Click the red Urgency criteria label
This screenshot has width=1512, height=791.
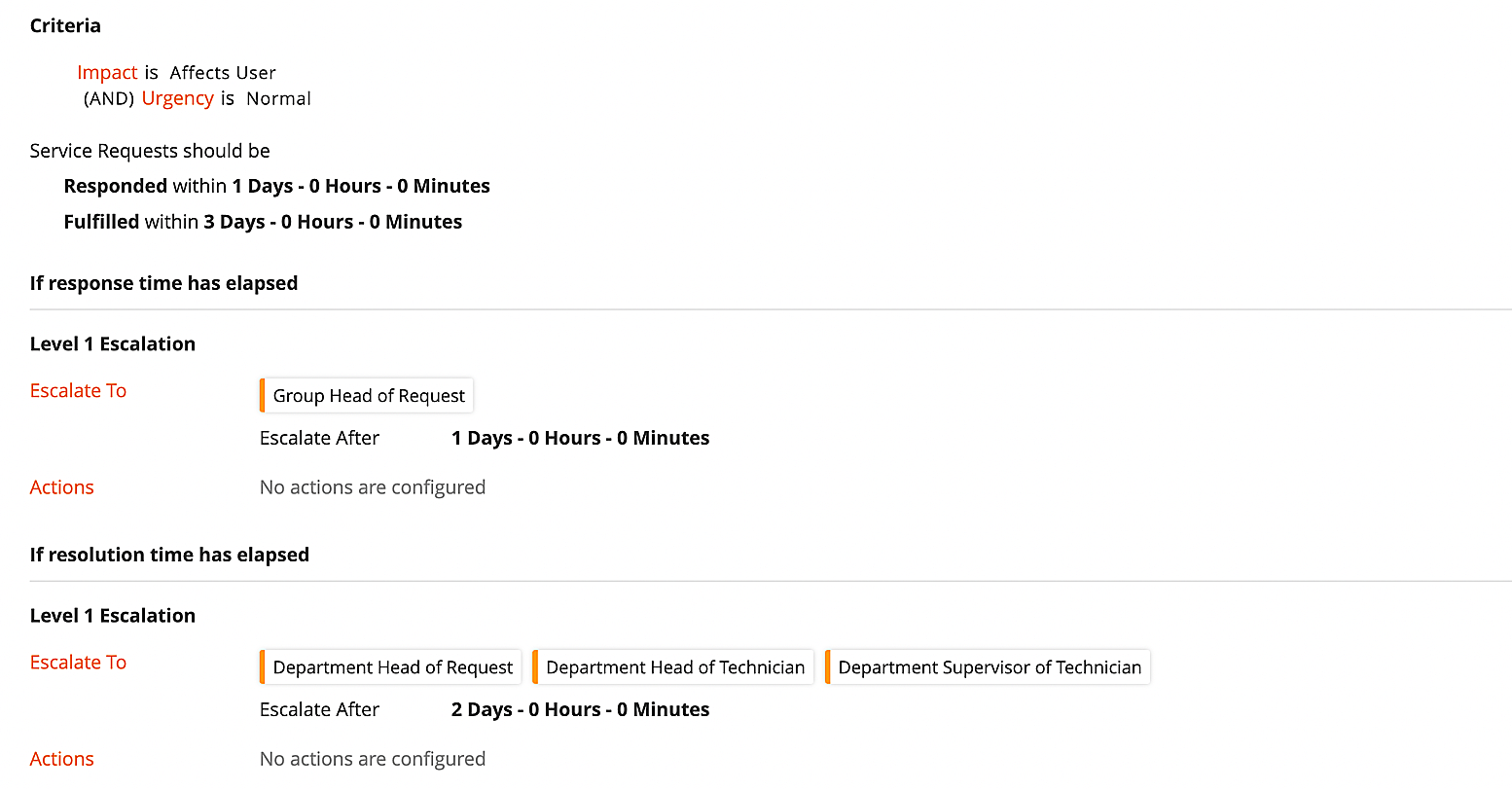[x=177, y=98]
